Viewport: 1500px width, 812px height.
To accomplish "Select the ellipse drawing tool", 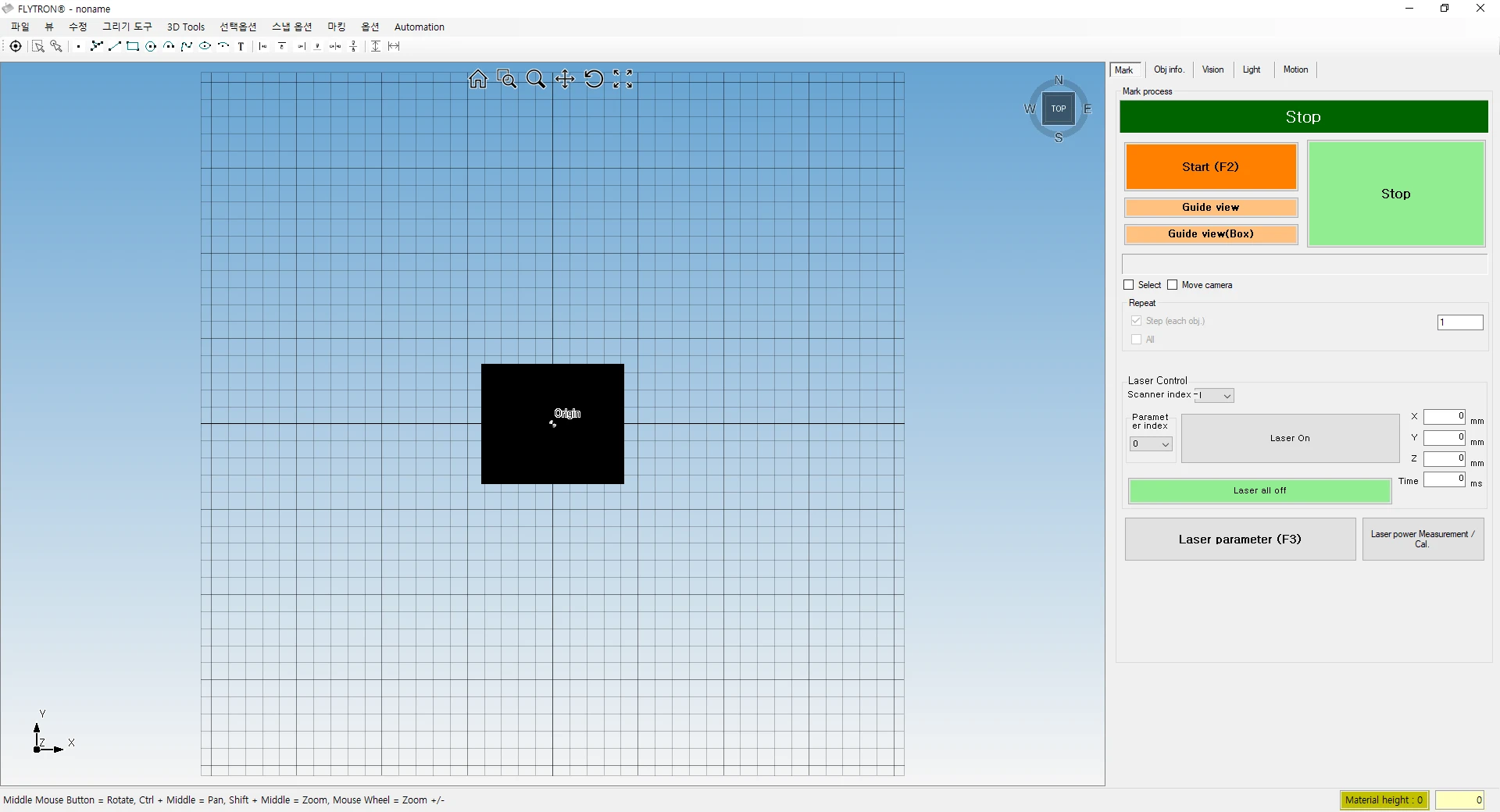I will (x=205, y=47).
